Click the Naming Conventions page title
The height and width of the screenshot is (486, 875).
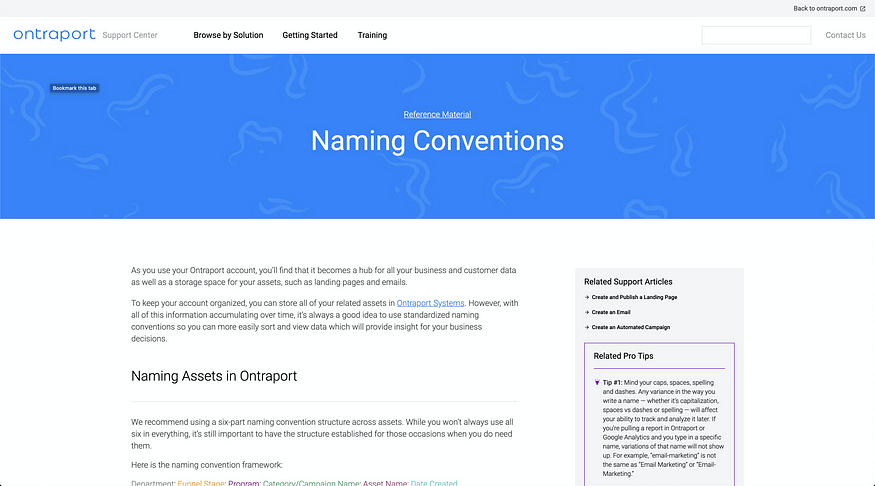pyautogui.click(x=437, y=141)
